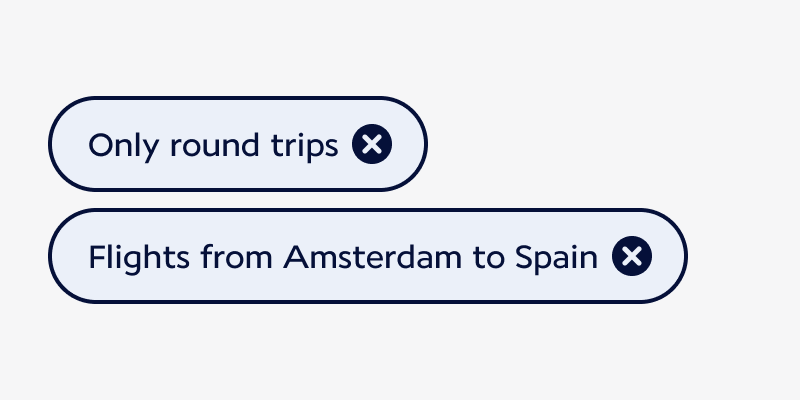Focus the Flights from Amsterdam pill
Screen dimensions: 800x400
click(x=343, y=258)
